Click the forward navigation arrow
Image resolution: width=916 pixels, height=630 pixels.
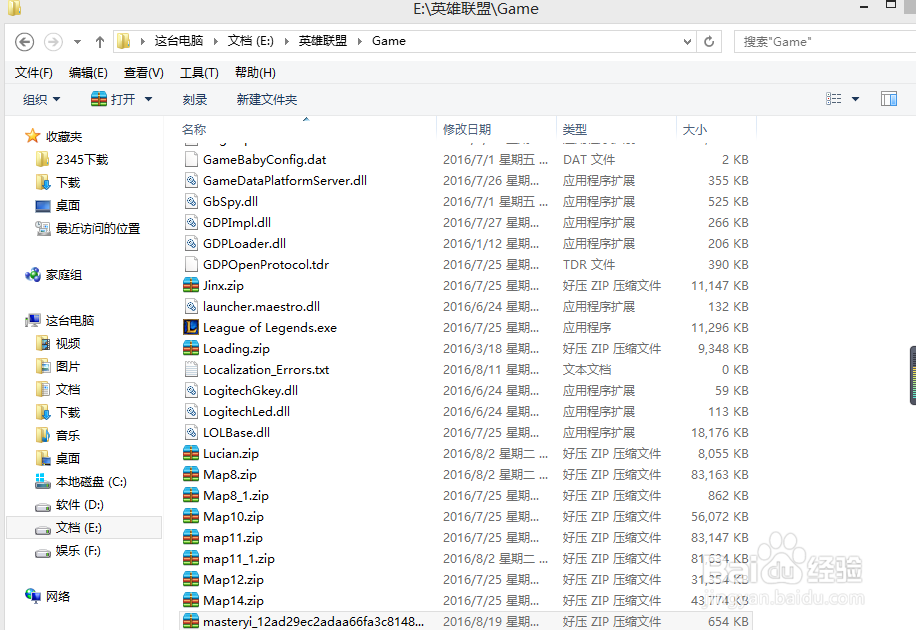pos(52,41)
